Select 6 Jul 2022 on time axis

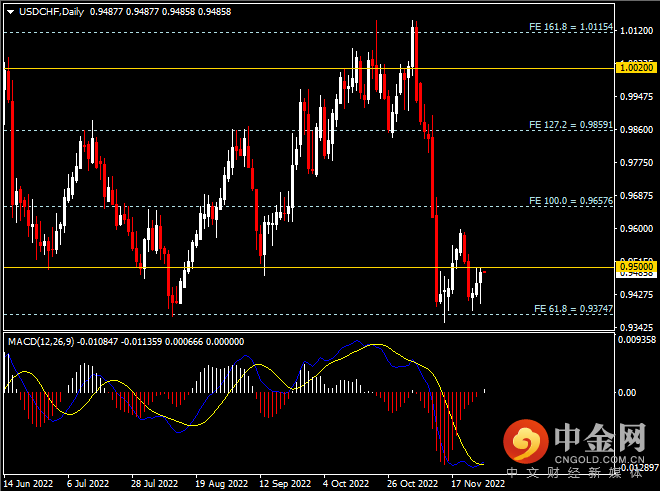click(x=88, y=481)
